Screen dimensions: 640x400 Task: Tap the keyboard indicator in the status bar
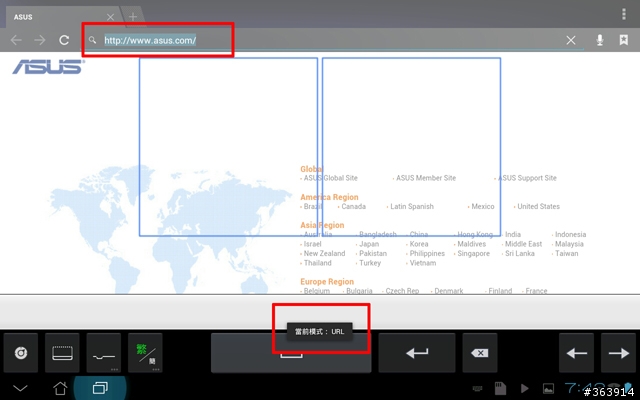477,389
